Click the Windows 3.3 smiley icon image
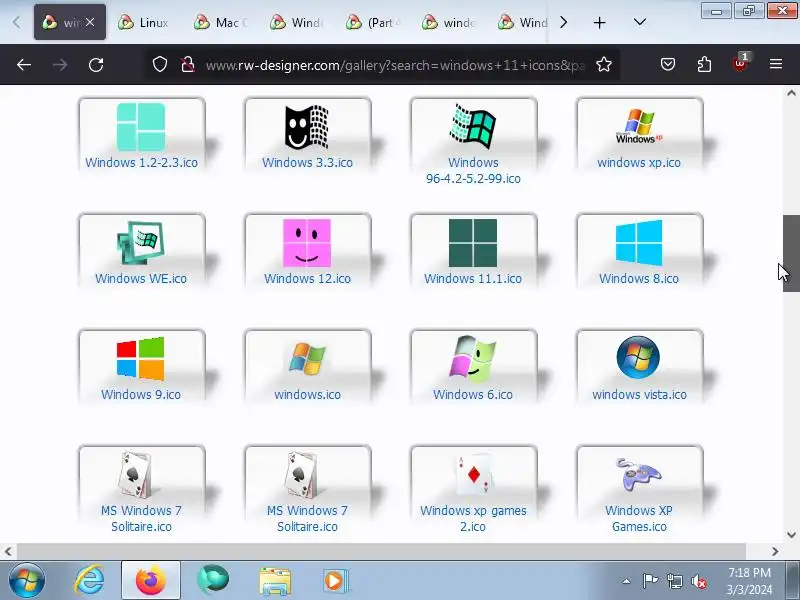The height and width of the screenshot is (600, 800). (x=307, y=127)
